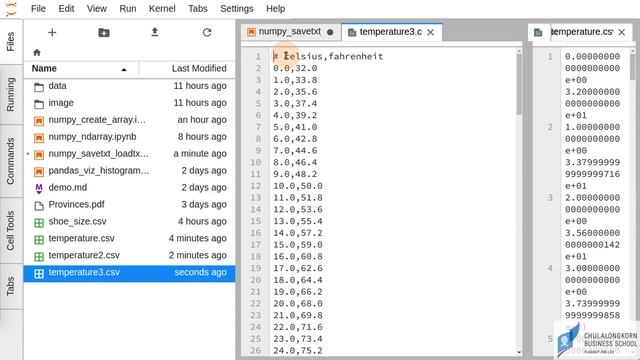Select the image folder name
The width and height of the screenshot is (640, 360).
tap(61, 103)
